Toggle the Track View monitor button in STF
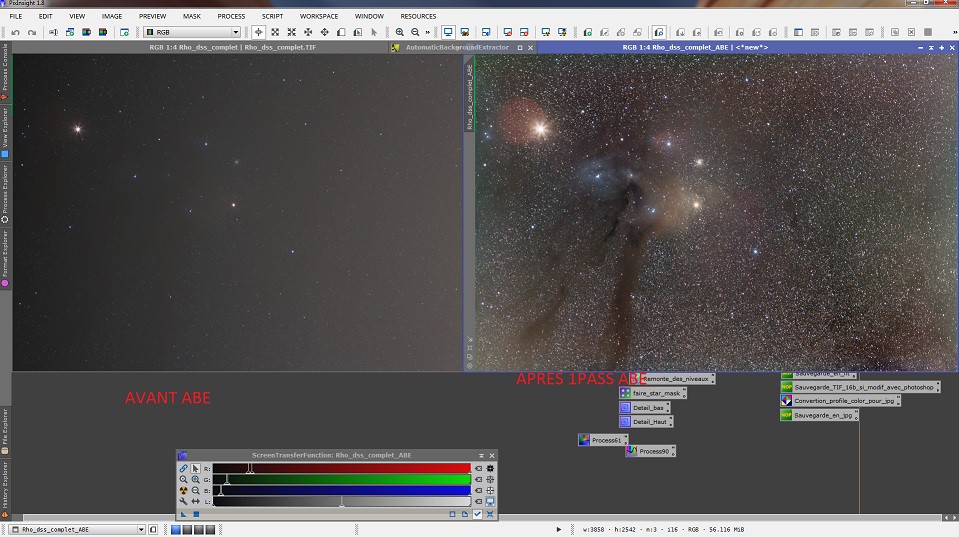The height and width of the screenshot is (537, 959). coord(490,501)
